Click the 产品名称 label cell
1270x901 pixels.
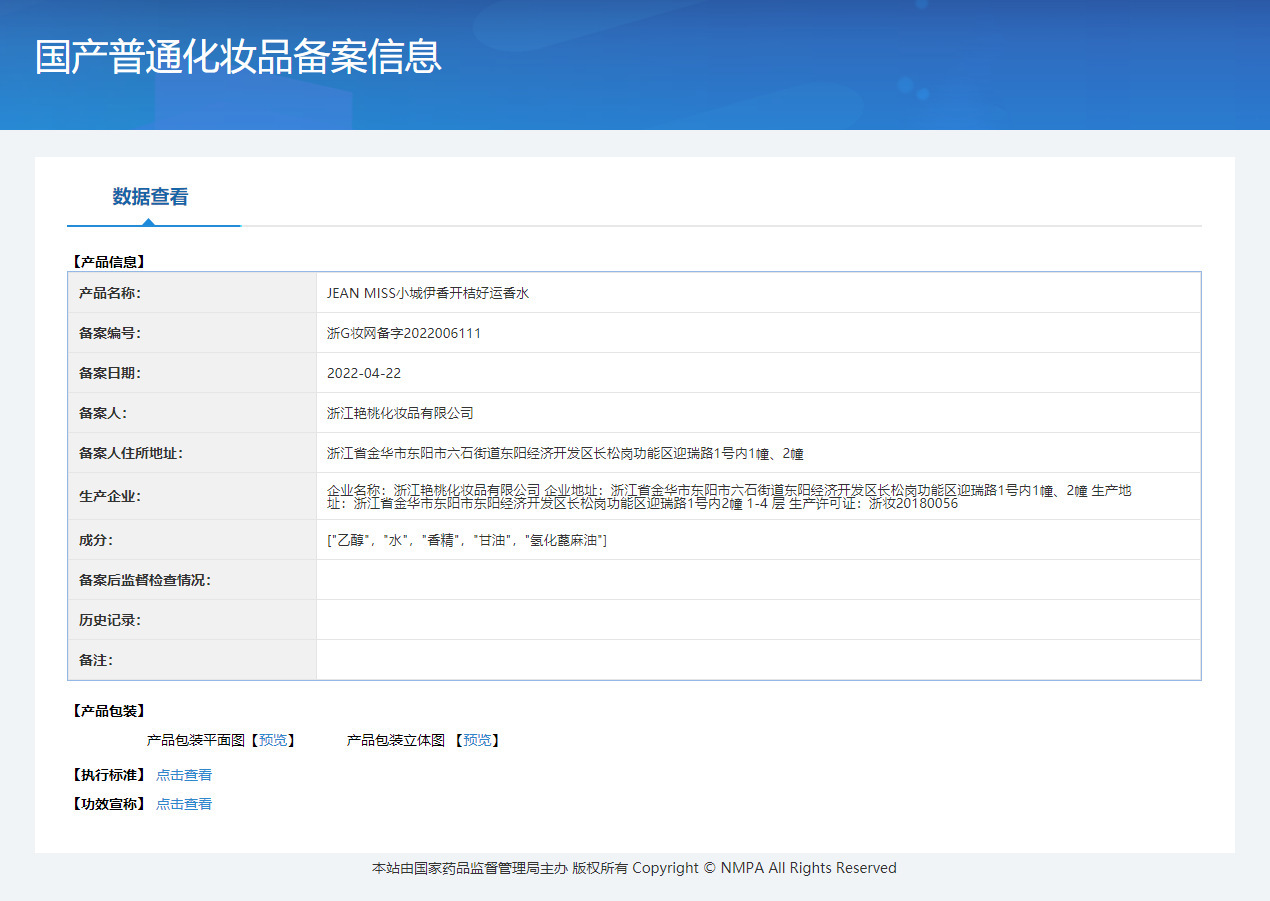pyautogui.click(x=192, y=293)
